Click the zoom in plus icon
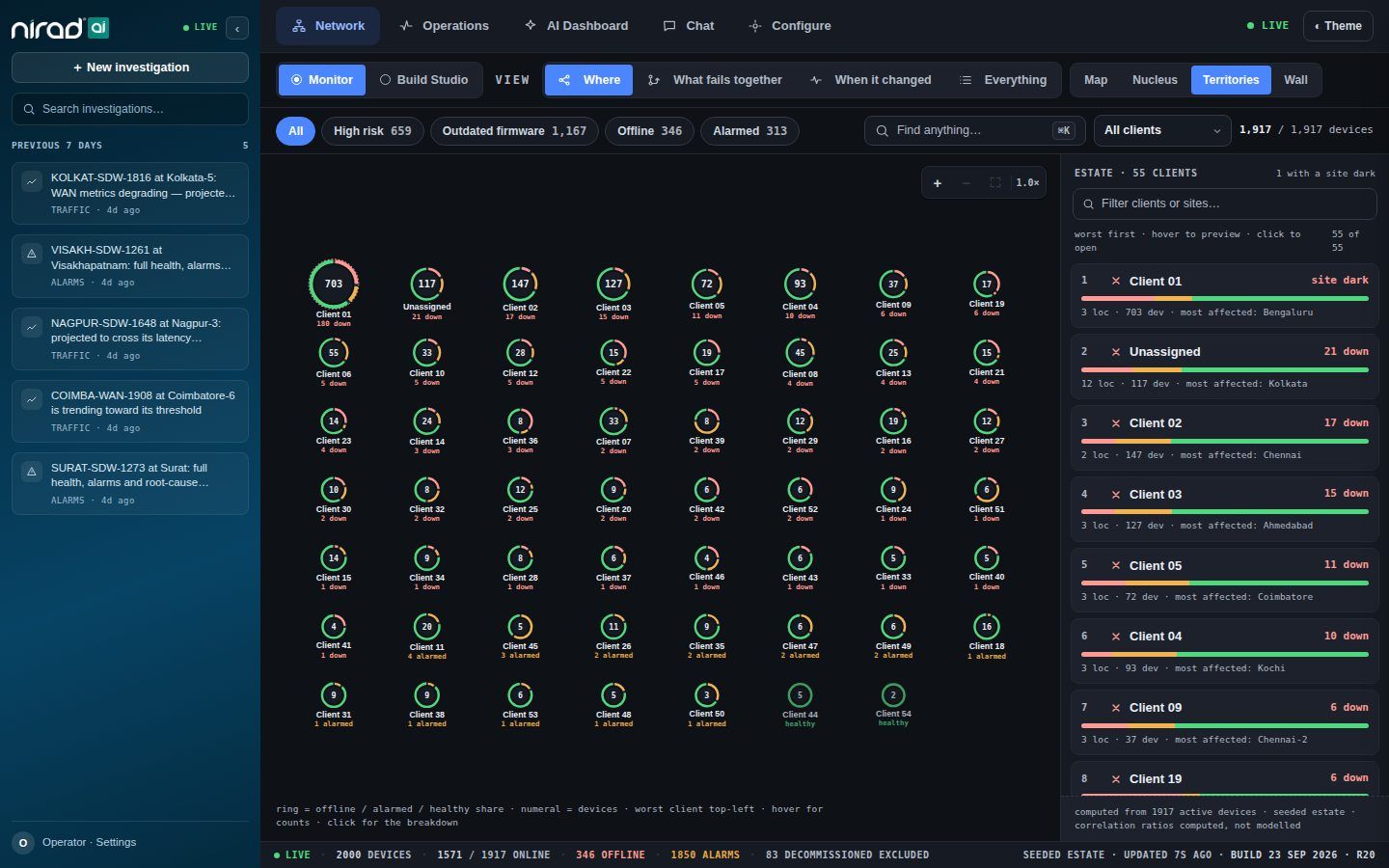 click(x=937, y=182)
